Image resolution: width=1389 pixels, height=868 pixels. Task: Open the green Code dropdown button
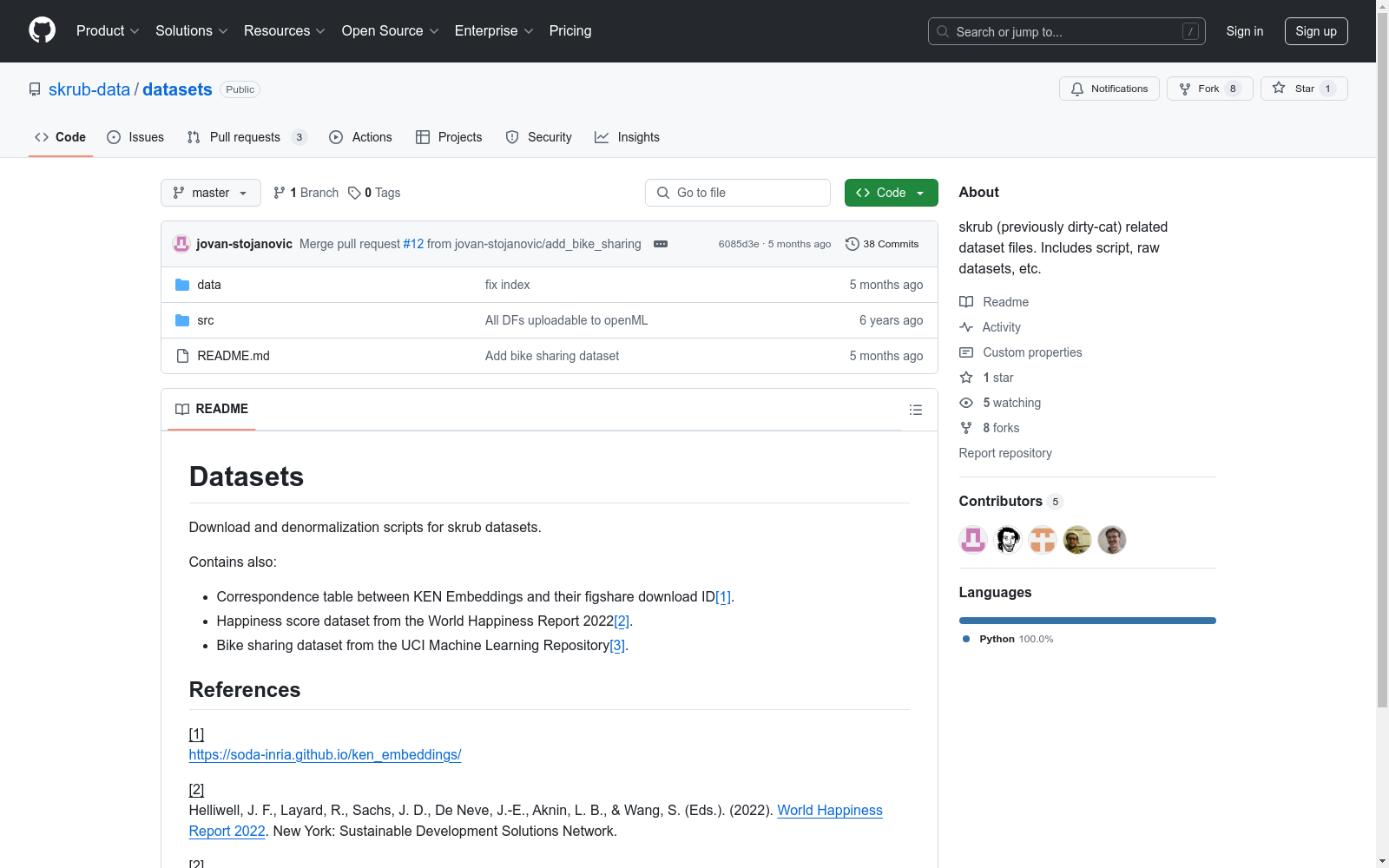(891, 193)
